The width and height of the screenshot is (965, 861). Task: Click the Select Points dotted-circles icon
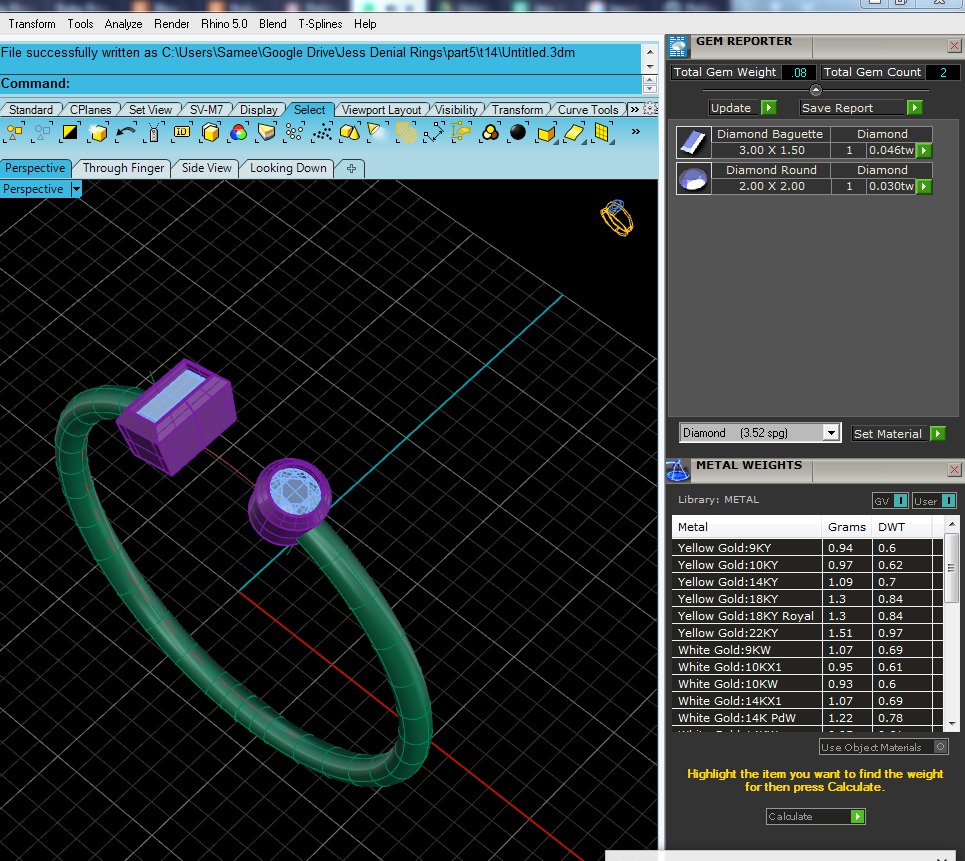coord(294,132)
